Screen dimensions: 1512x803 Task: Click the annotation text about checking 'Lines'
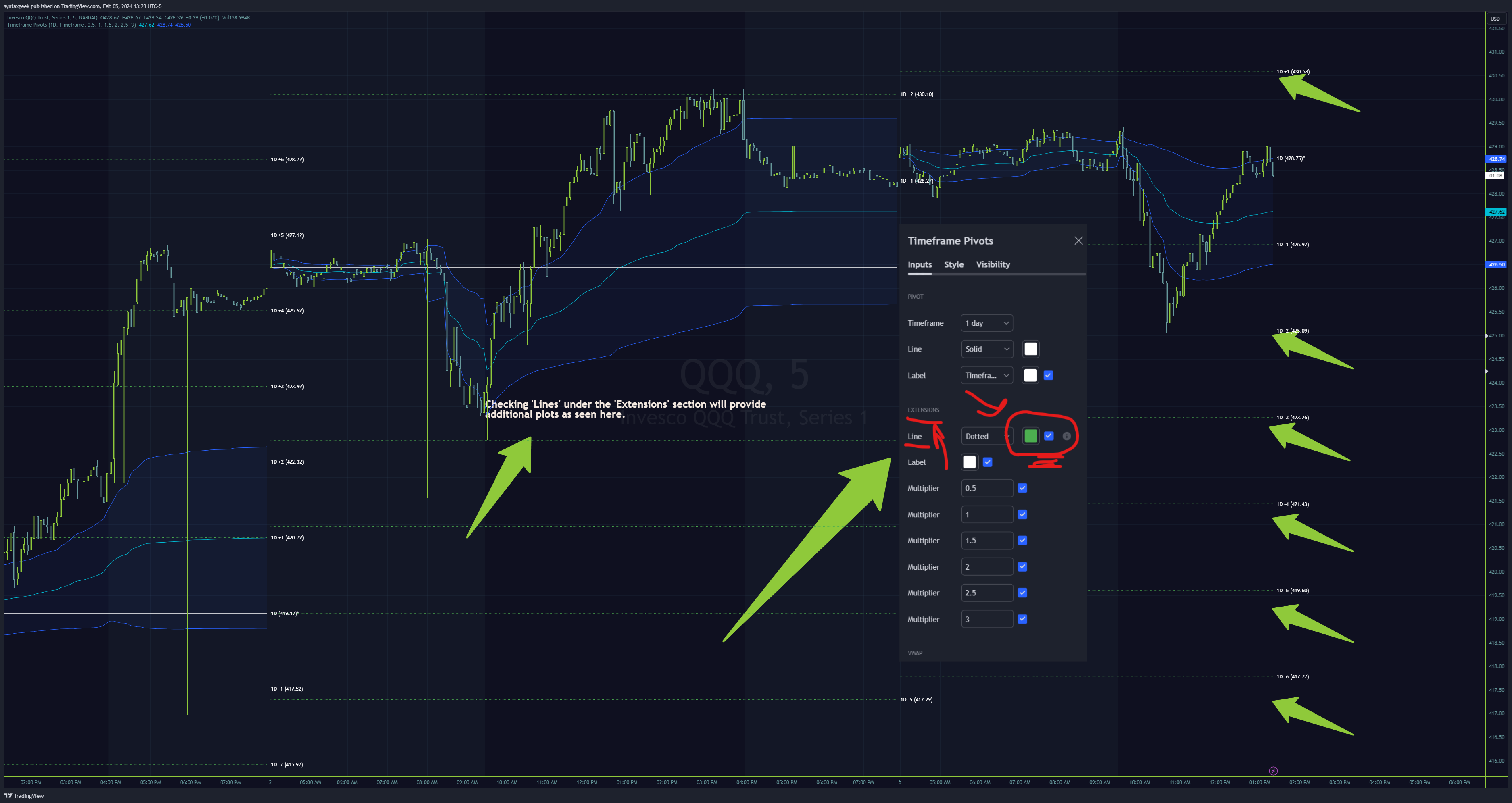click(625, 409)
